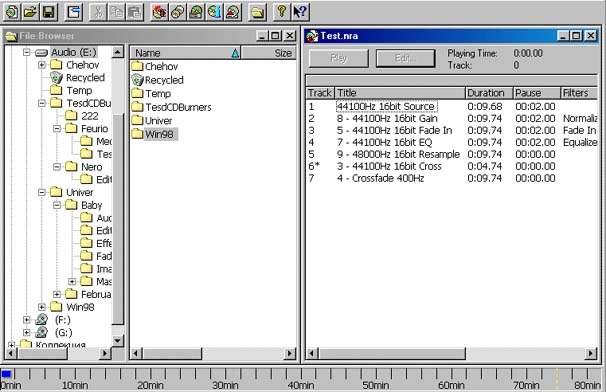Click the Cut scissors icon
Viewport: 606px width, 392px height.
tap(98, 12)
